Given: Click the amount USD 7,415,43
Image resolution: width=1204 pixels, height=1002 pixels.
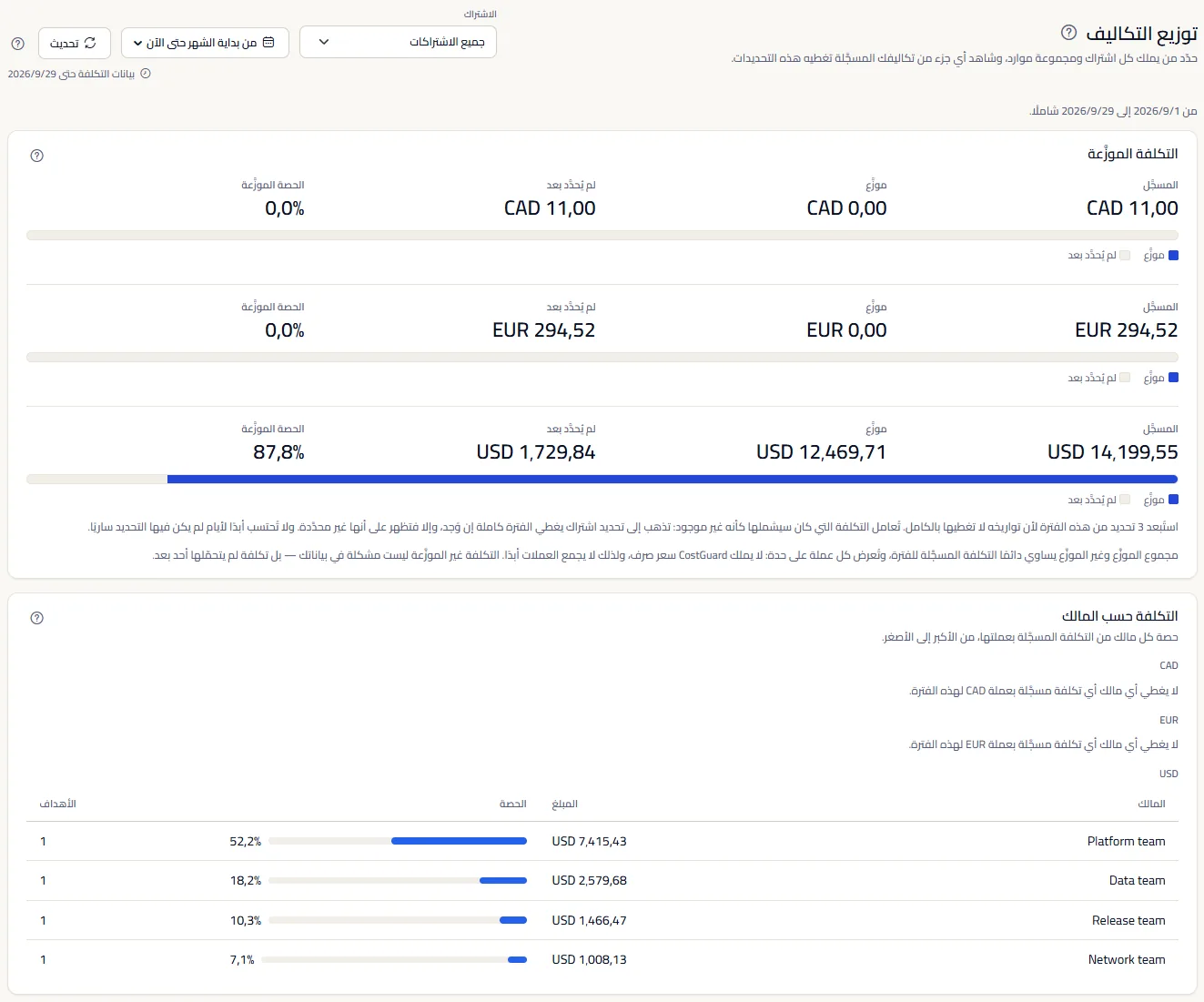Looking at the screenshot, I should 589,842.
